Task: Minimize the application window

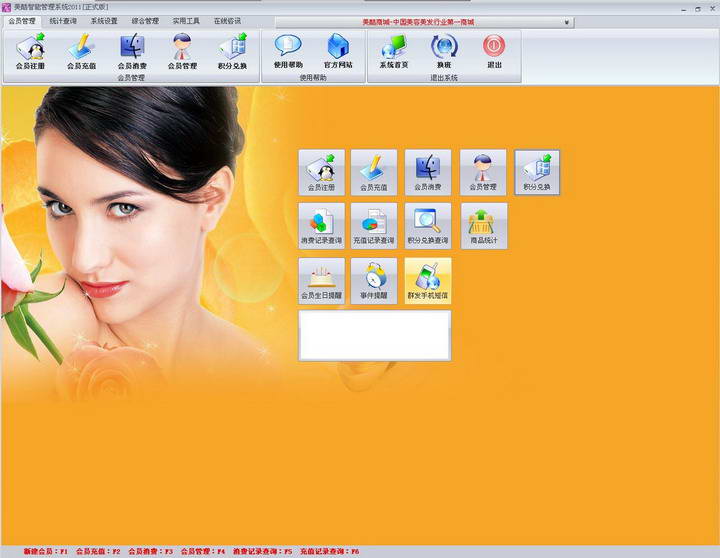Action: pos(684,9)
